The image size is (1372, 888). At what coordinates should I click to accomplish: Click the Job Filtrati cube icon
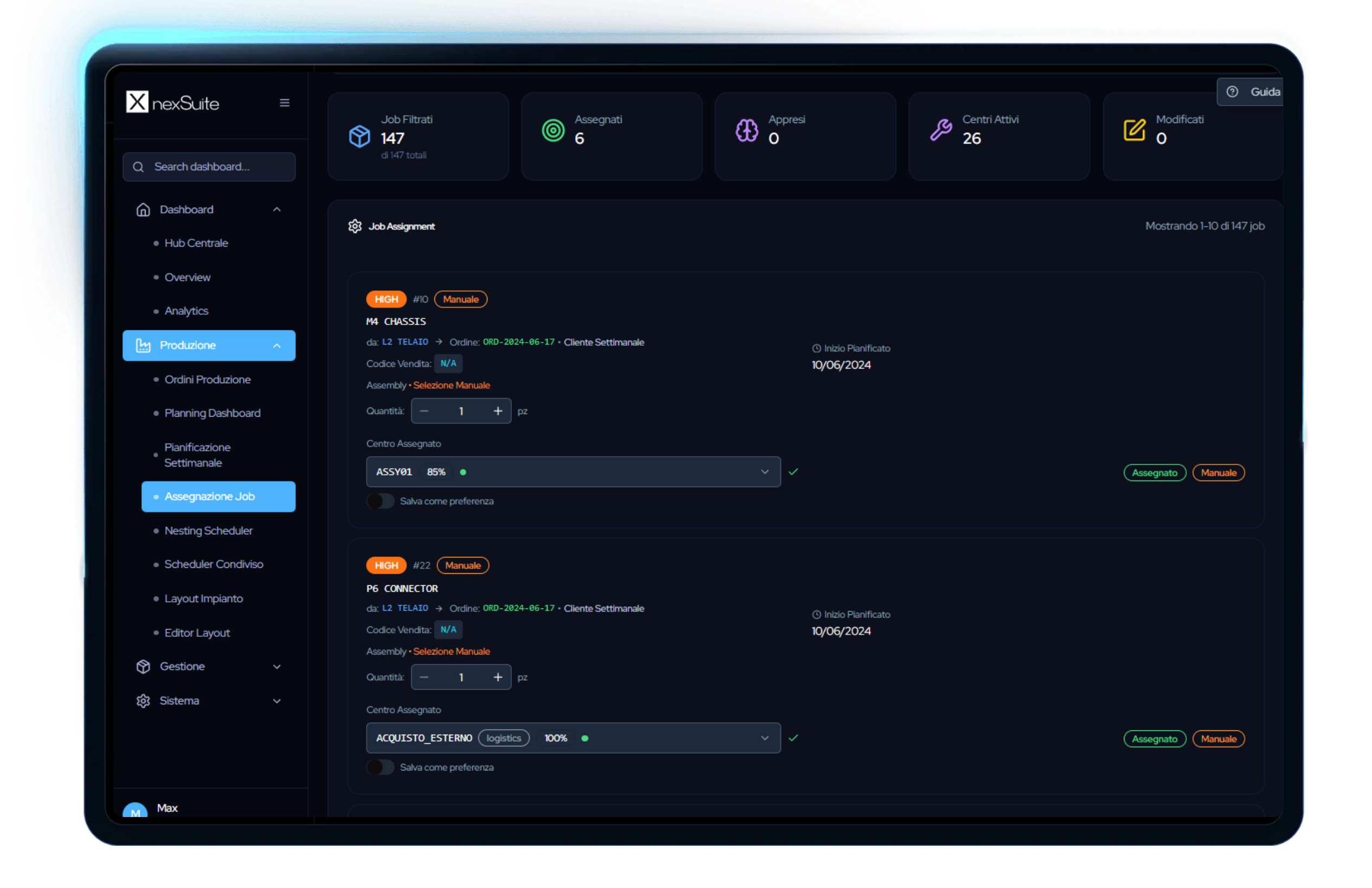pyautogui.click(x=359, y=137)
